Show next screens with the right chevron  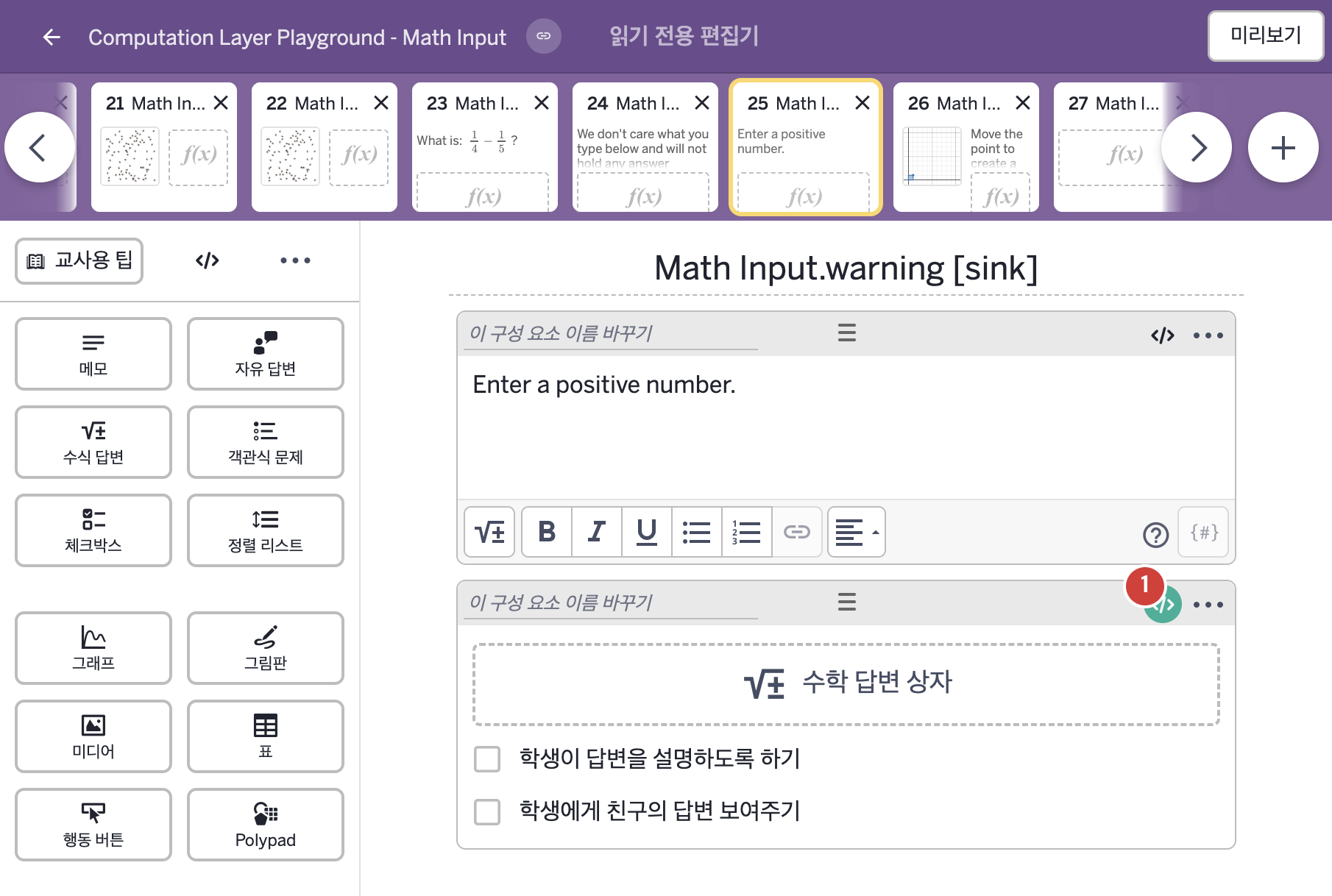point(1197,147)
